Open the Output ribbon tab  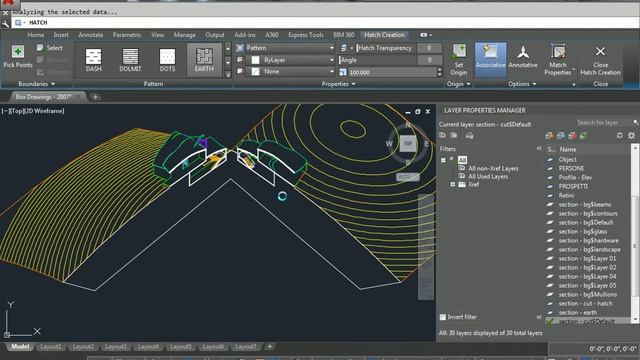click(x=215, y=35)
